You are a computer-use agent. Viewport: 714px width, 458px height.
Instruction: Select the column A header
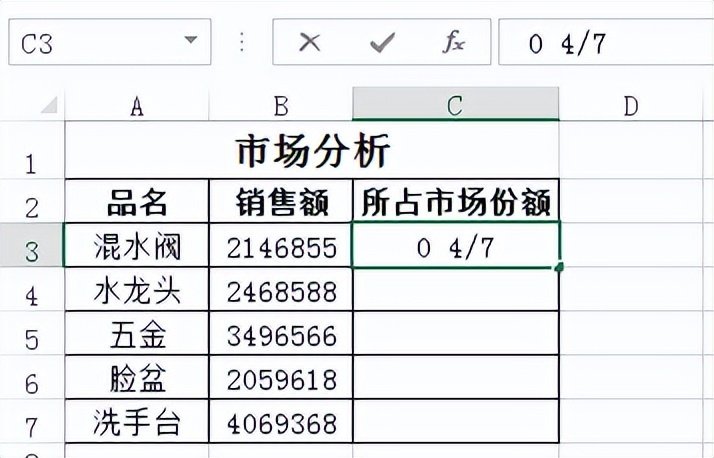pos(137,106)
